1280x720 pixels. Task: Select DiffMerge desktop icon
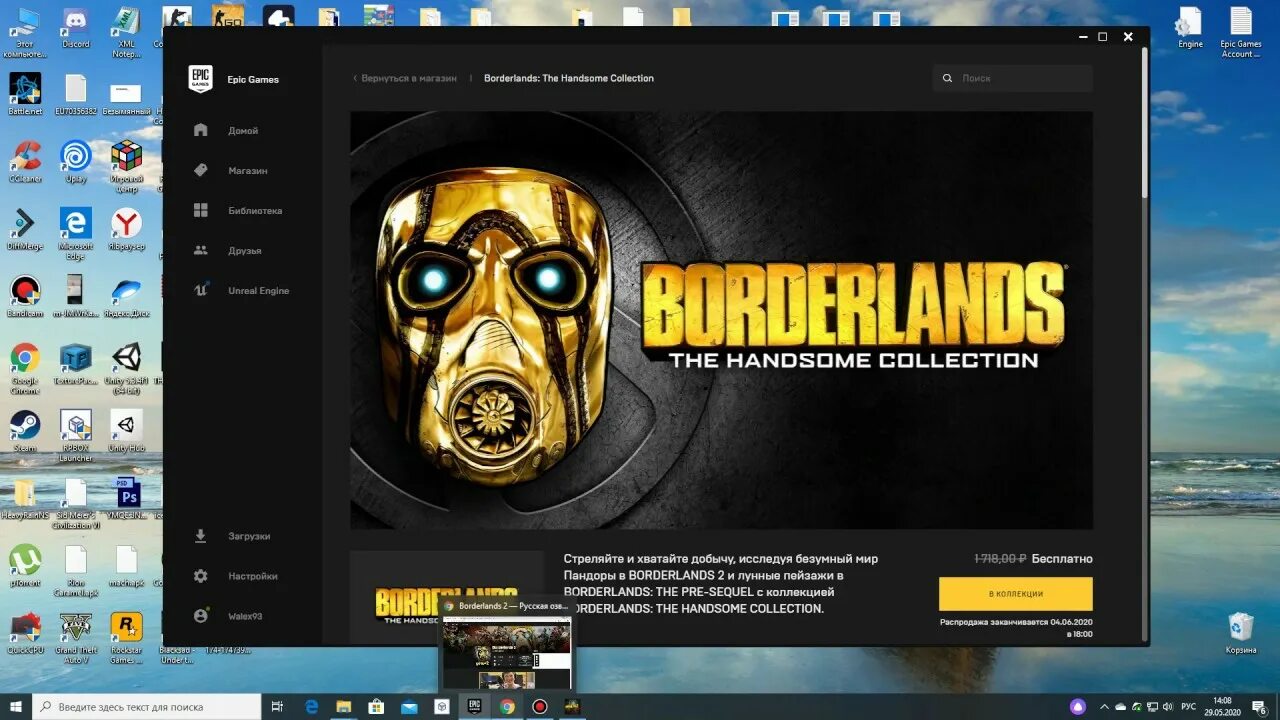pos(25,229)
